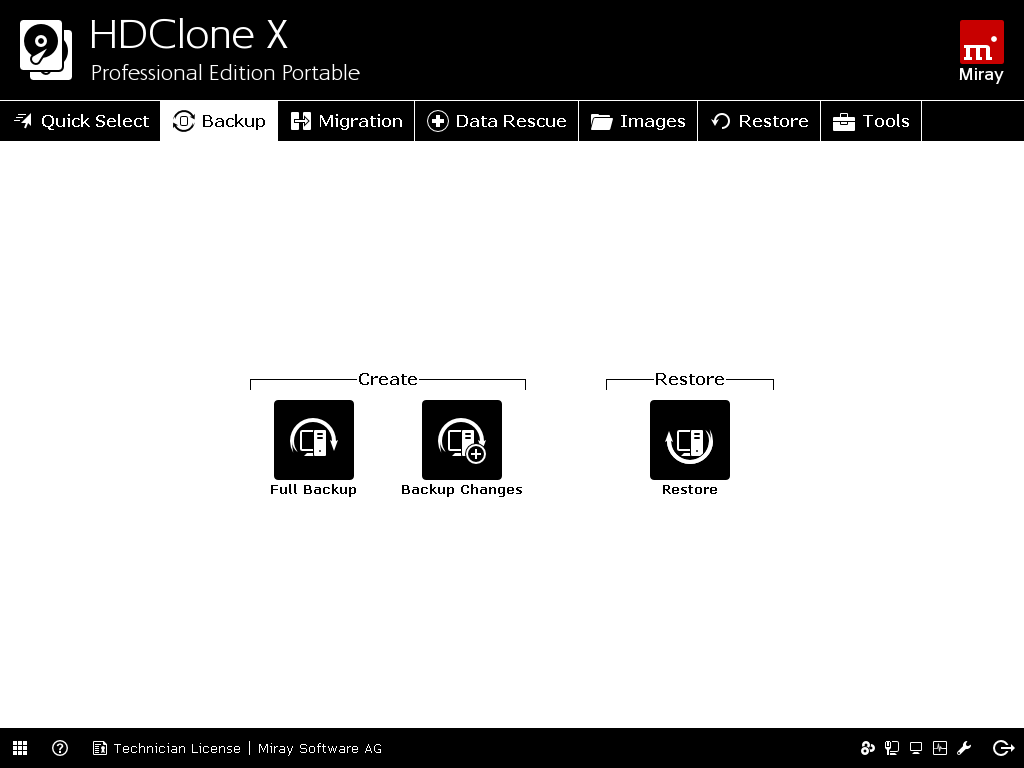
Task: Switch to the Tools tab
Action: pos(871,121)
